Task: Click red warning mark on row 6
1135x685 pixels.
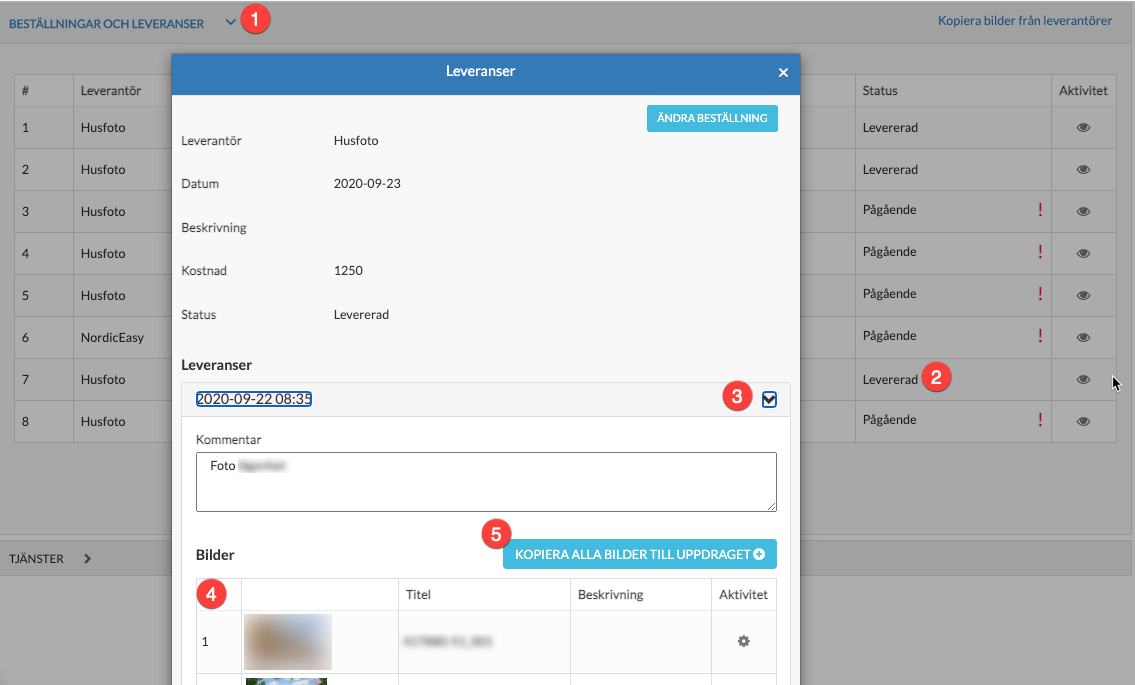Action: (1040, 336)
